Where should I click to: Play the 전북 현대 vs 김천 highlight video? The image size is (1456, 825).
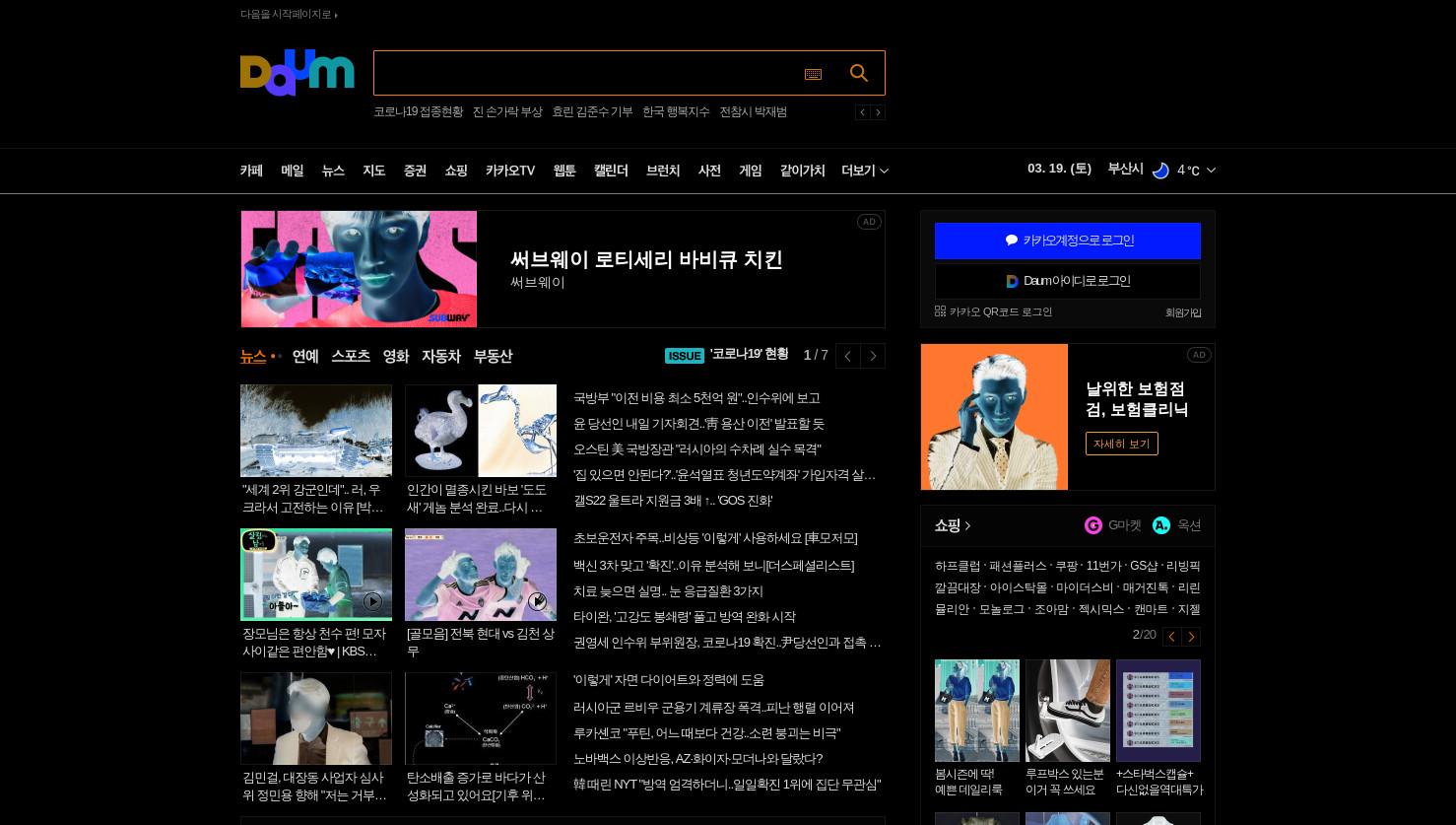pyautogui.click(x=481, y=575)
